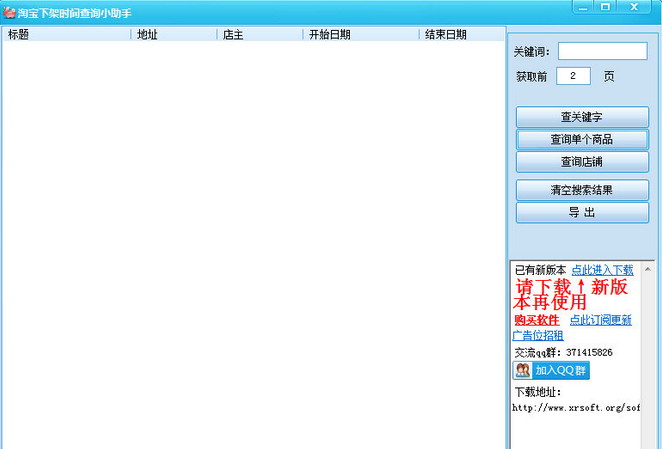Click the 清空搜索结果 button
Screen dimensions: 662x449
(x=582, y=190)
